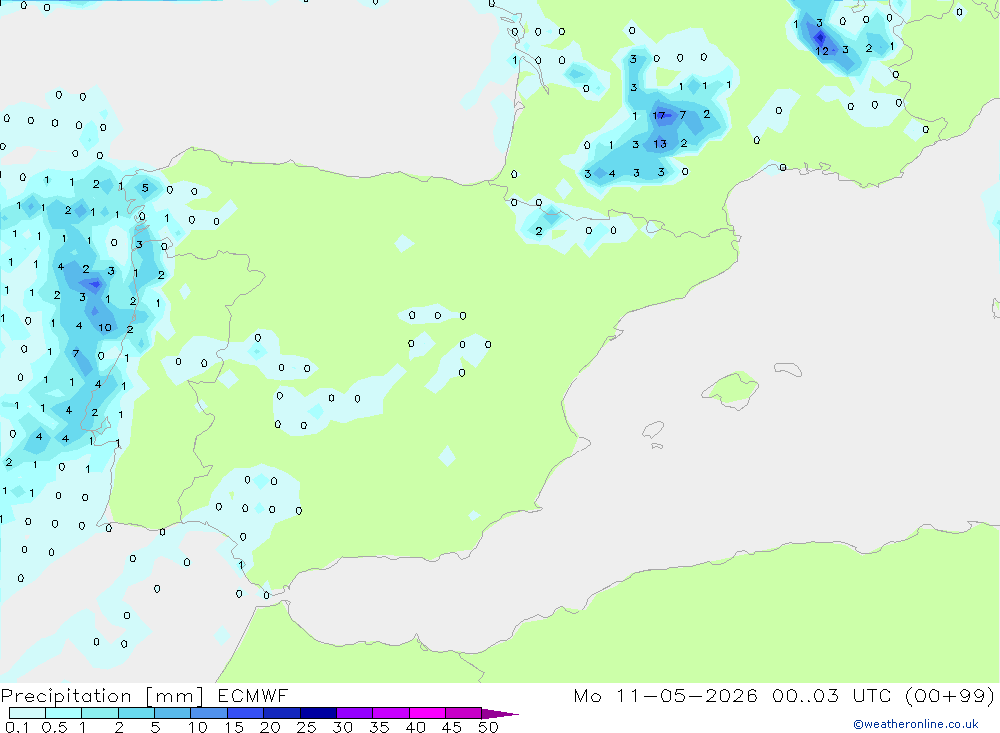
Task: Click the '5' value near northwest Spain
Action: click(x=145, y=188)
